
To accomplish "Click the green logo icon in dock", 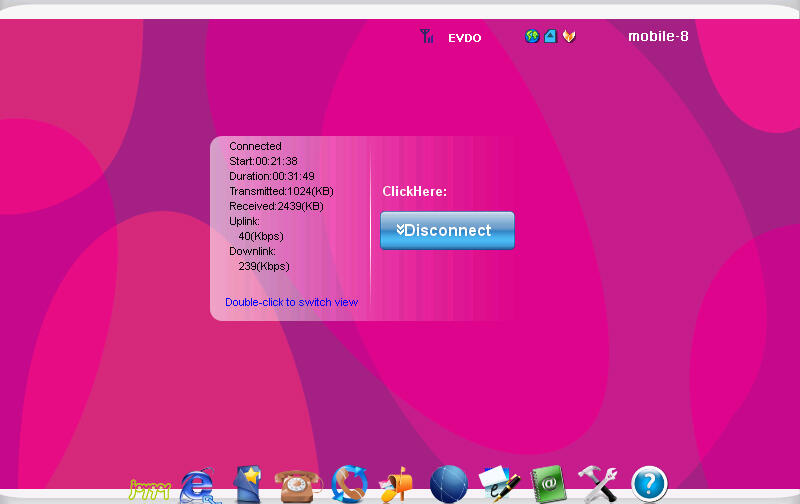I will 149,490.
